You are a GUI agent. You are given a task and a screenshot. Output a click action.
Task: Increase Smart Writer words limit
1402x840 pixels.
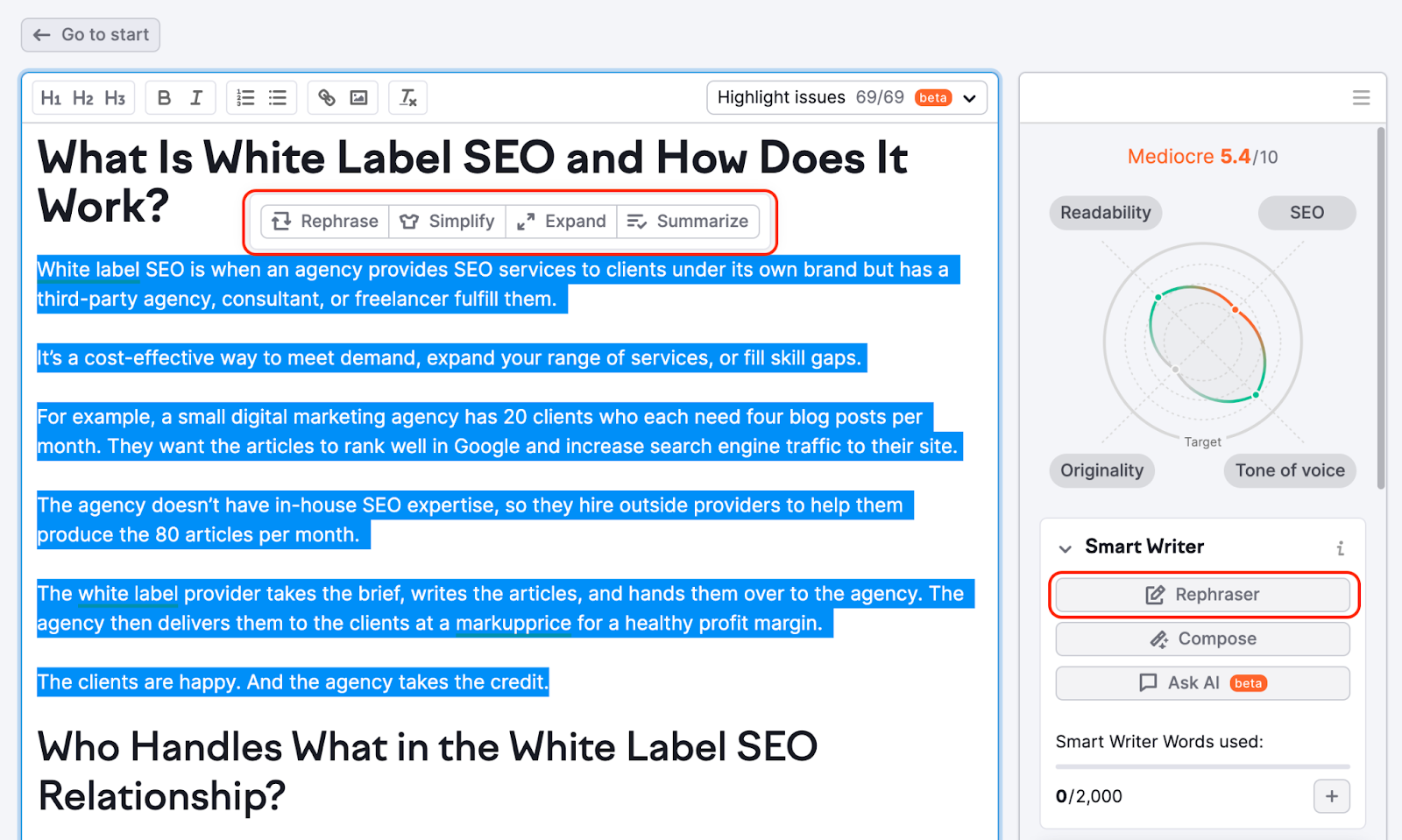[1331, 796]
